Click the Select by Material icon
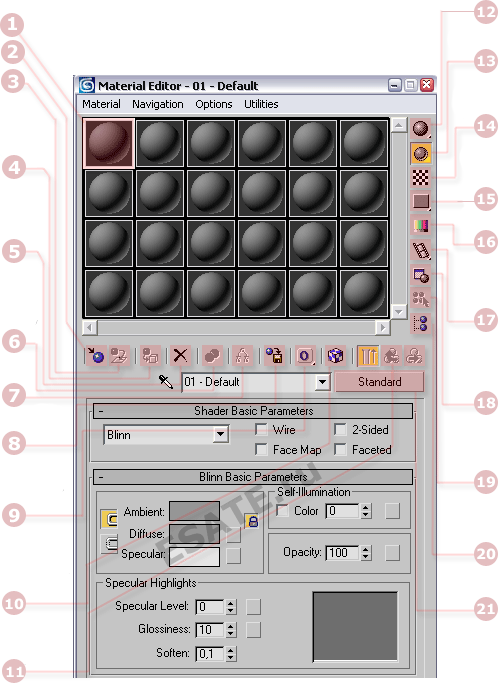498x683 pixels. pyautogui.click(x=420, y=299)
